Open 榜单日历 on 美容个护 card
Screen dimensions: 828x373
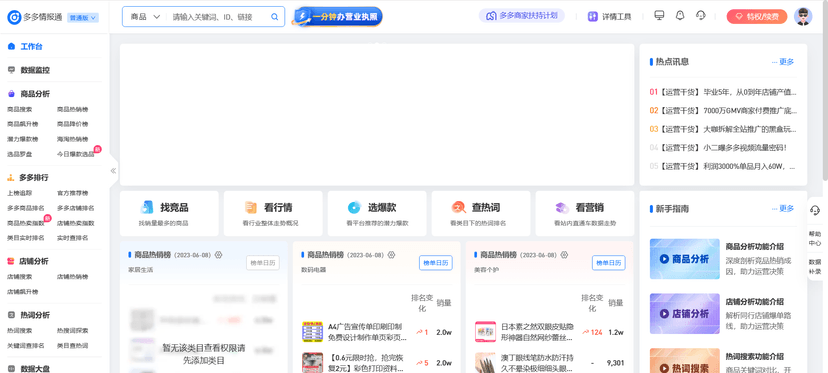(x=608, y=263)
